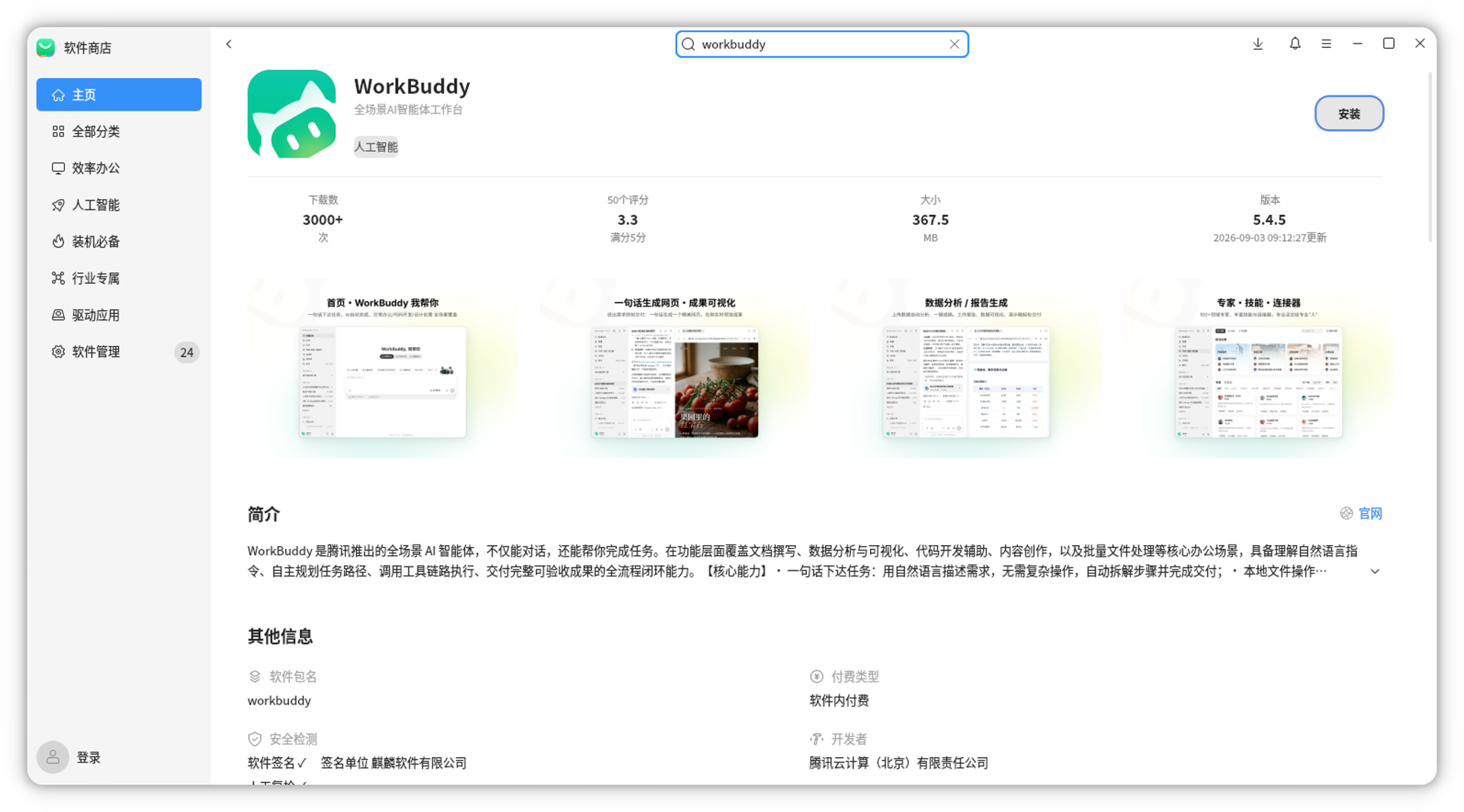1464x812 pixels.
Task: Click the search input field
Action: [x=822, y=44]
